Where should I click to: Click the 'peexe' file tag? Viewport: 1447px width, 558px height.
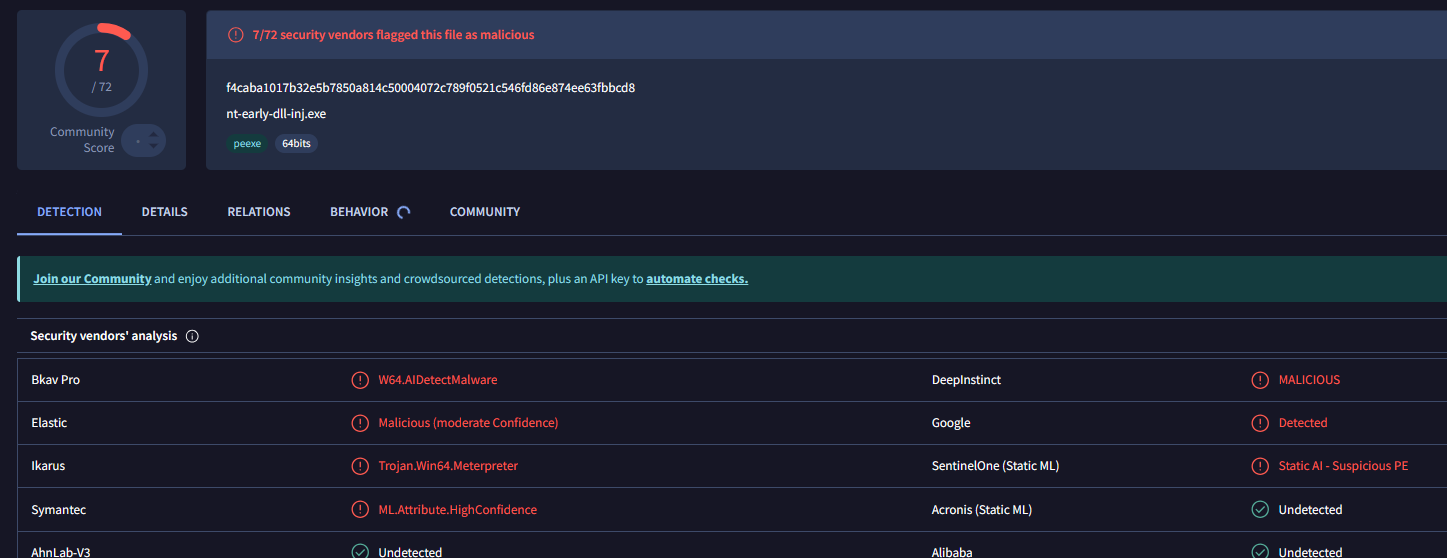pos(247,144)
